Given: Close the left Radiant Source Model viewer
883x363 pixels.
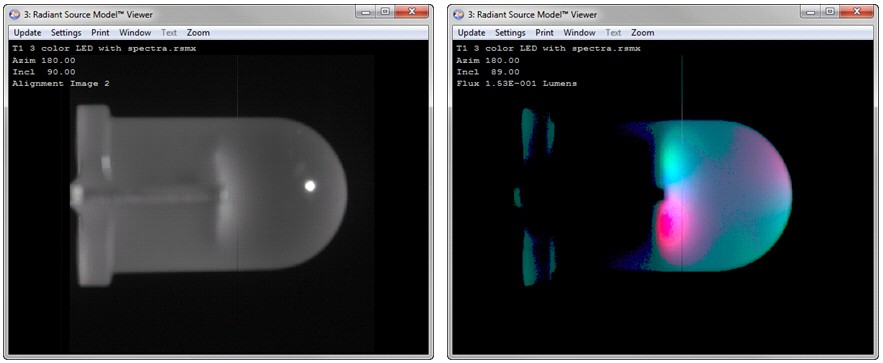Looking at the screenshot, I should pyautogui.click(x=412, y=11).
